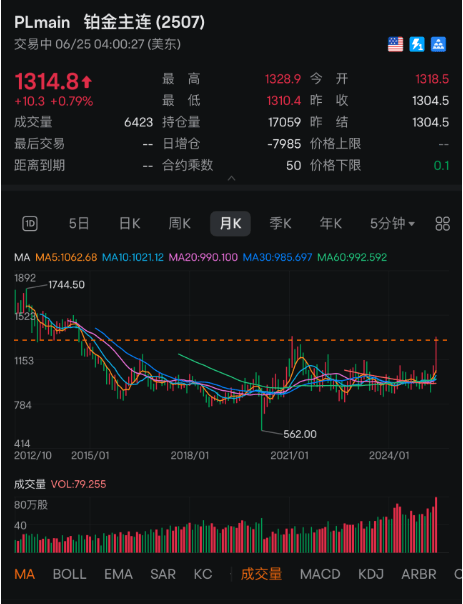463x604 pixels.
Task: Enable the EMA overlay indicator
Action: 119,574
